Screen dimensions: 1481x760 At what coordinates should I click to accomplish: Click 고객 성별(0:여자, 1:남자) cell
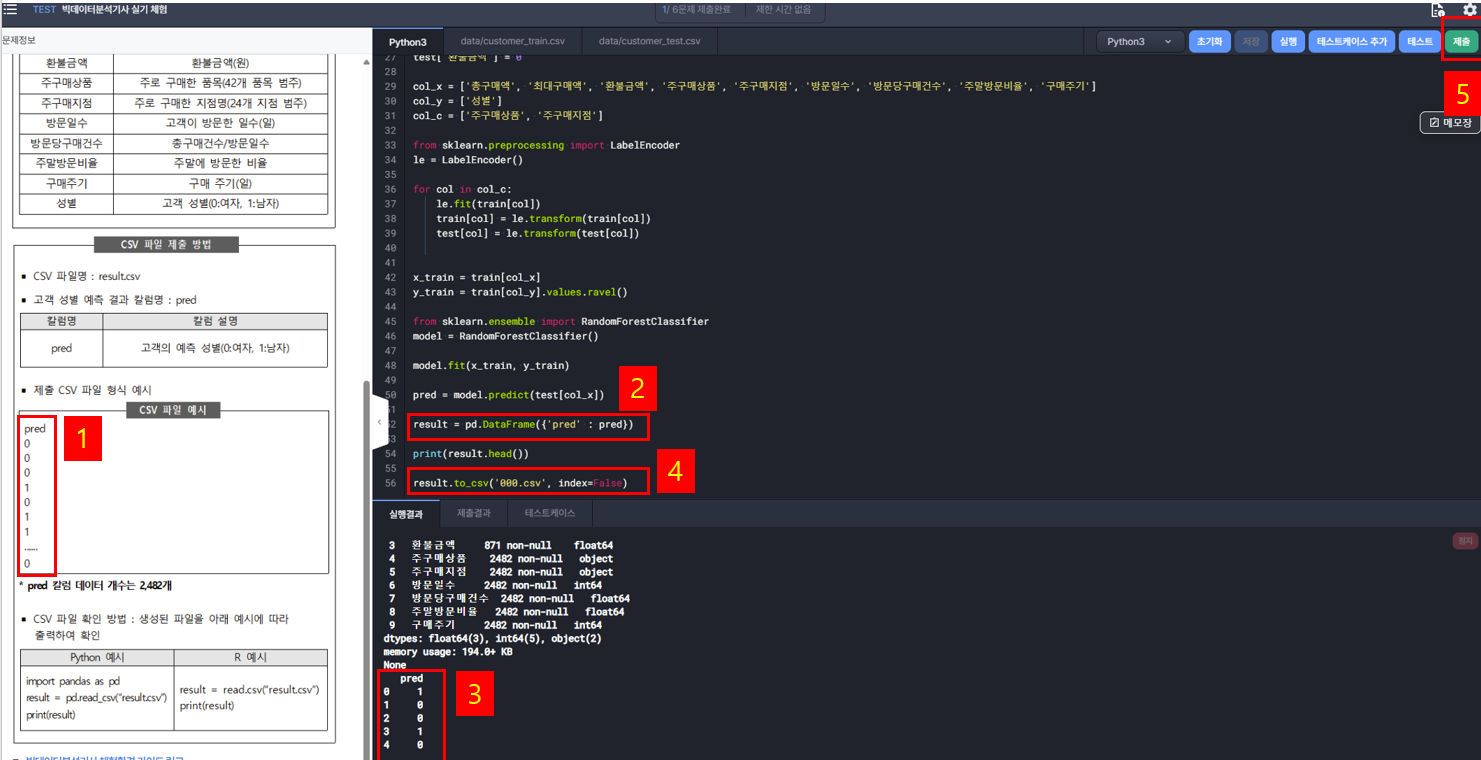pyautogui.click(x=221, y=203)
